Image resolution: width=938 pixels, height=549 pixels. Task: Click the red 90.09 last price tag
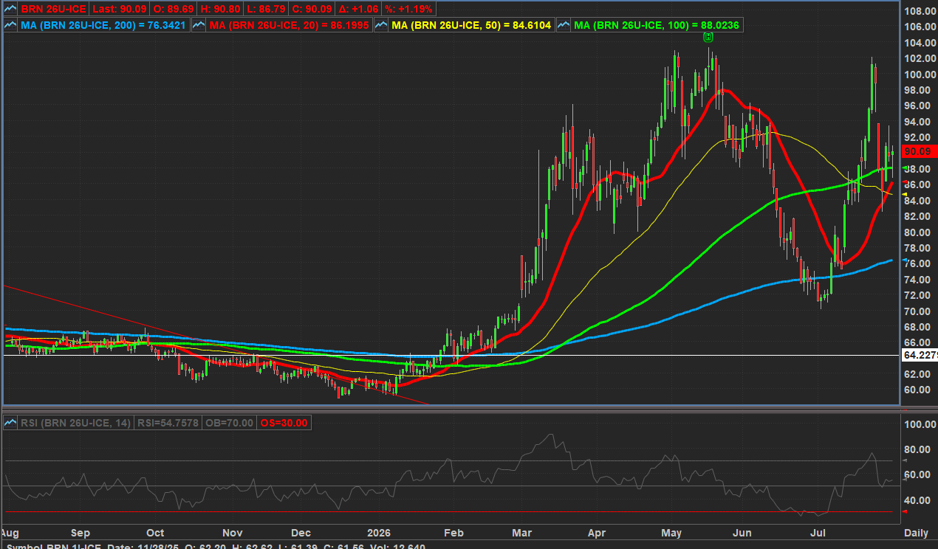click(x=919, y=151)
